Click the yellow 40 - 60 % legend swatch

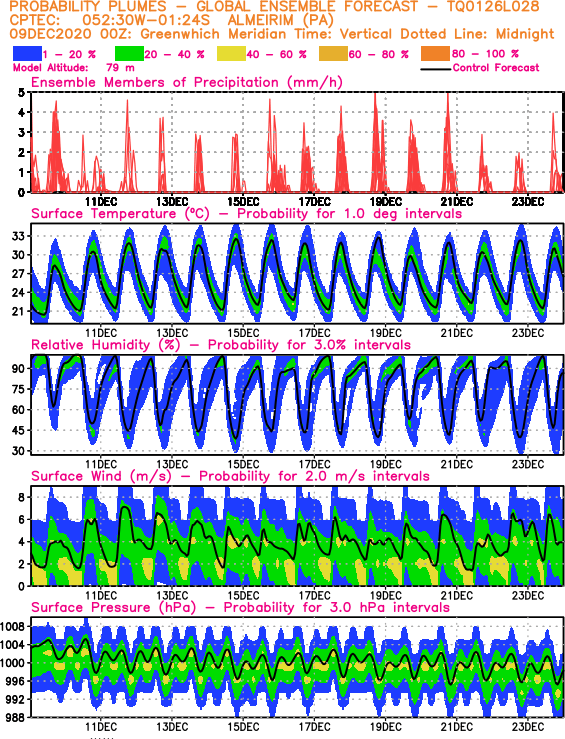(231, 54)
